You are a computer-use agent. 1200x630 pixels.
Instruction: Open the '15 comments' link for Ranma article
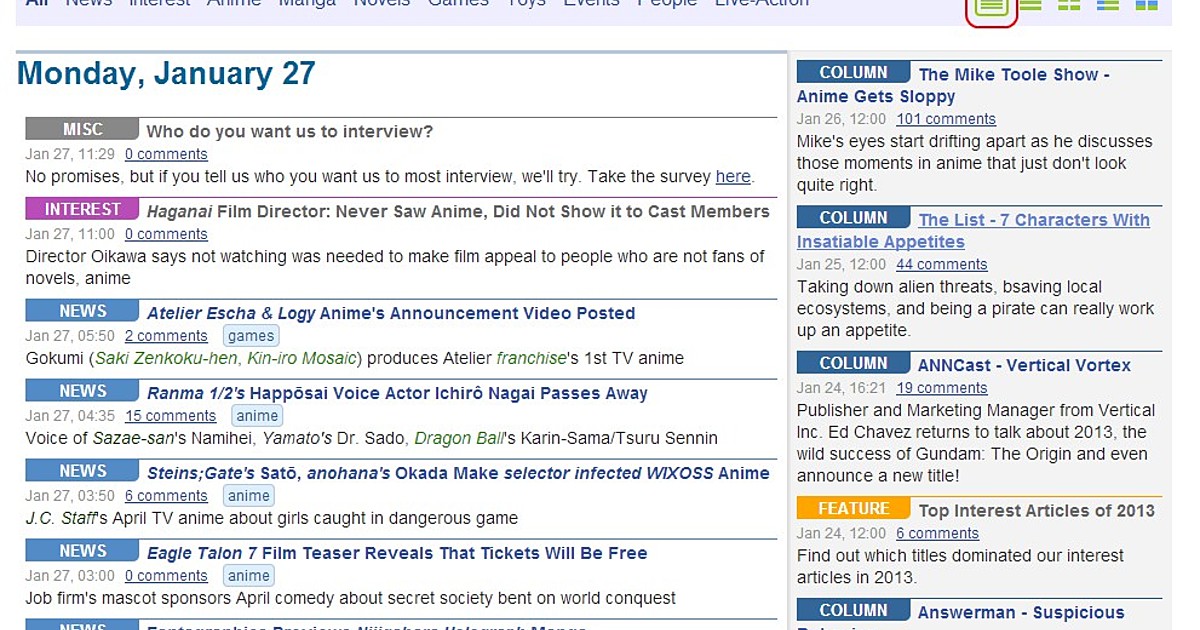(170, 416)
